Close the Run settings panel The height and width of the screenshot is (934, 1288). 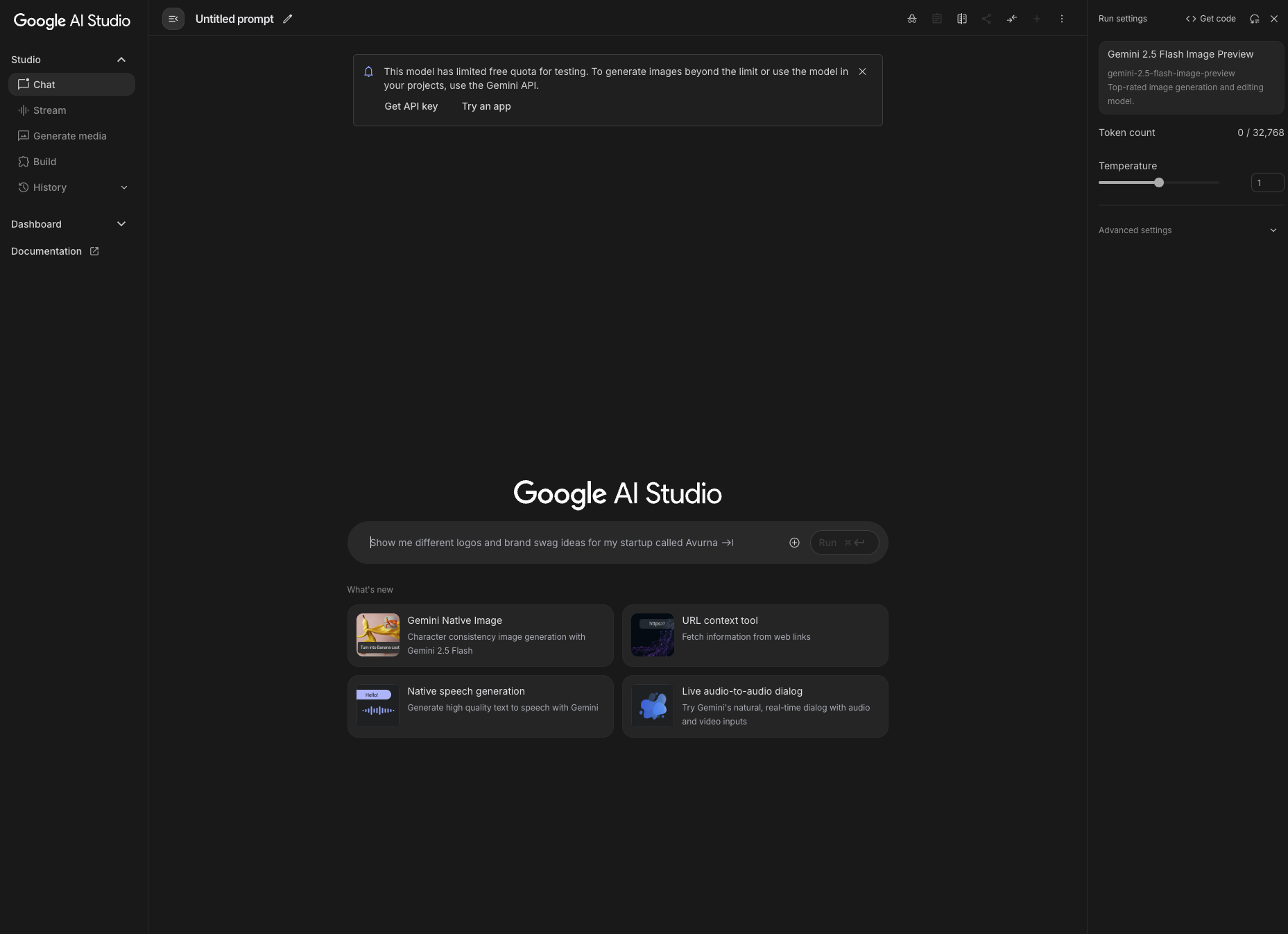[x=1274, y=19]
